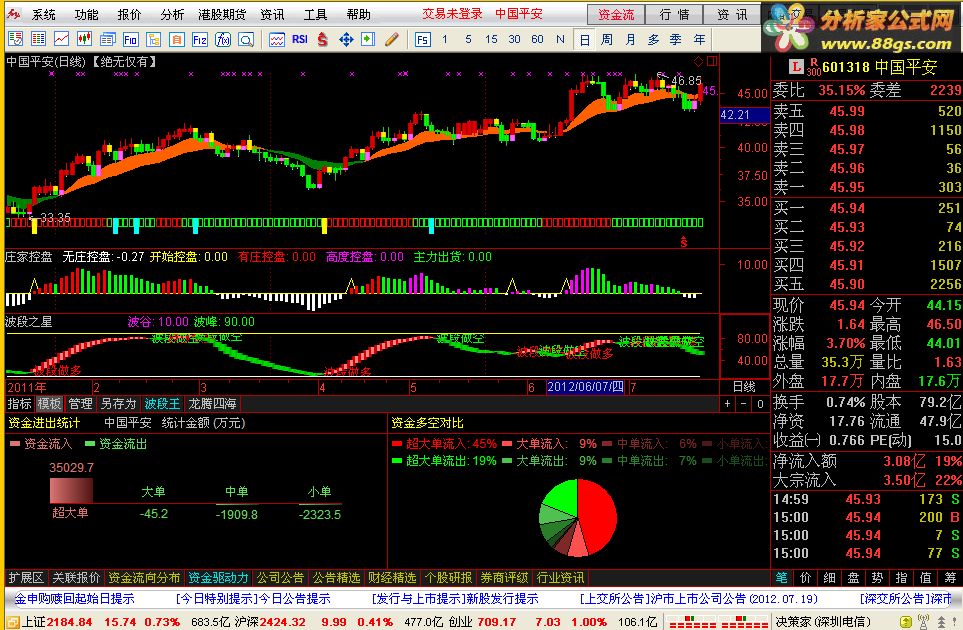Open the 港股期货 menu

(x=222, y=15)
